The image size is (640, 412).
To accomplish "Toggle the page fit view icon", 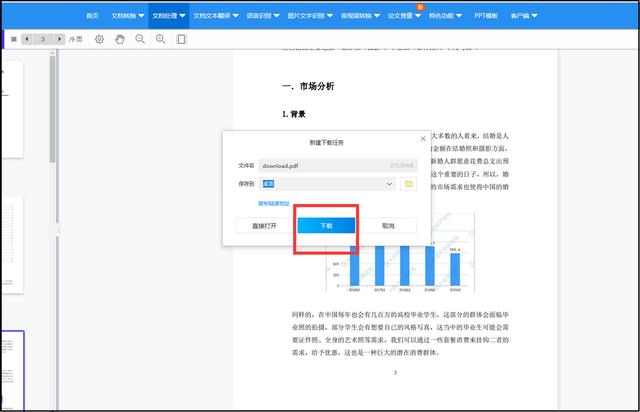I will point(181,39).
